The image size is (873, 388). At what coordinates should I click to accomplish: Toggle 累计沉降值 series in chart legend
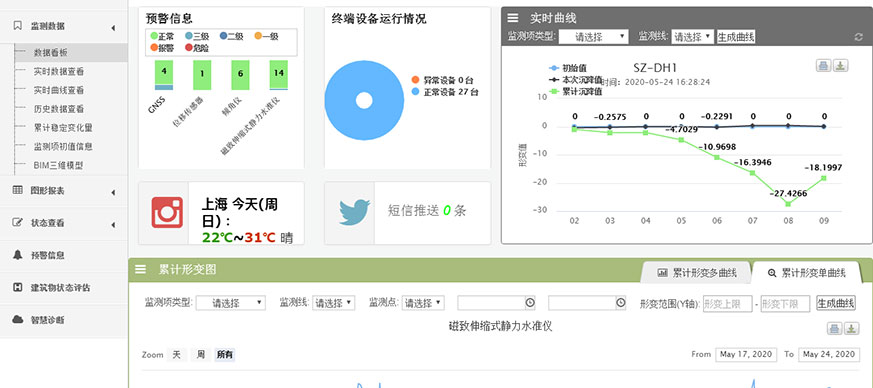pos(576,92)
